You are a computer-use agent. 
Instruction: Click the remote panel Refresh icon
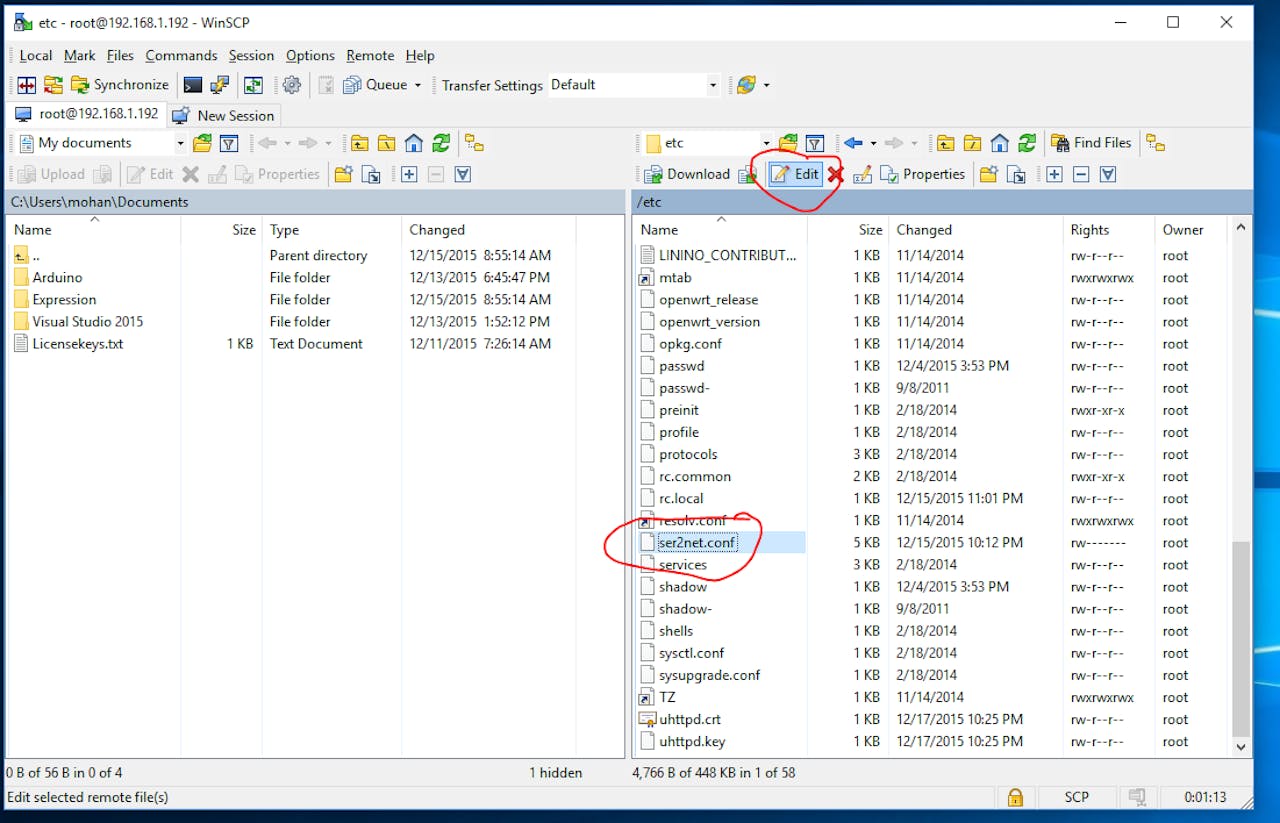(x=1027, y=143)
